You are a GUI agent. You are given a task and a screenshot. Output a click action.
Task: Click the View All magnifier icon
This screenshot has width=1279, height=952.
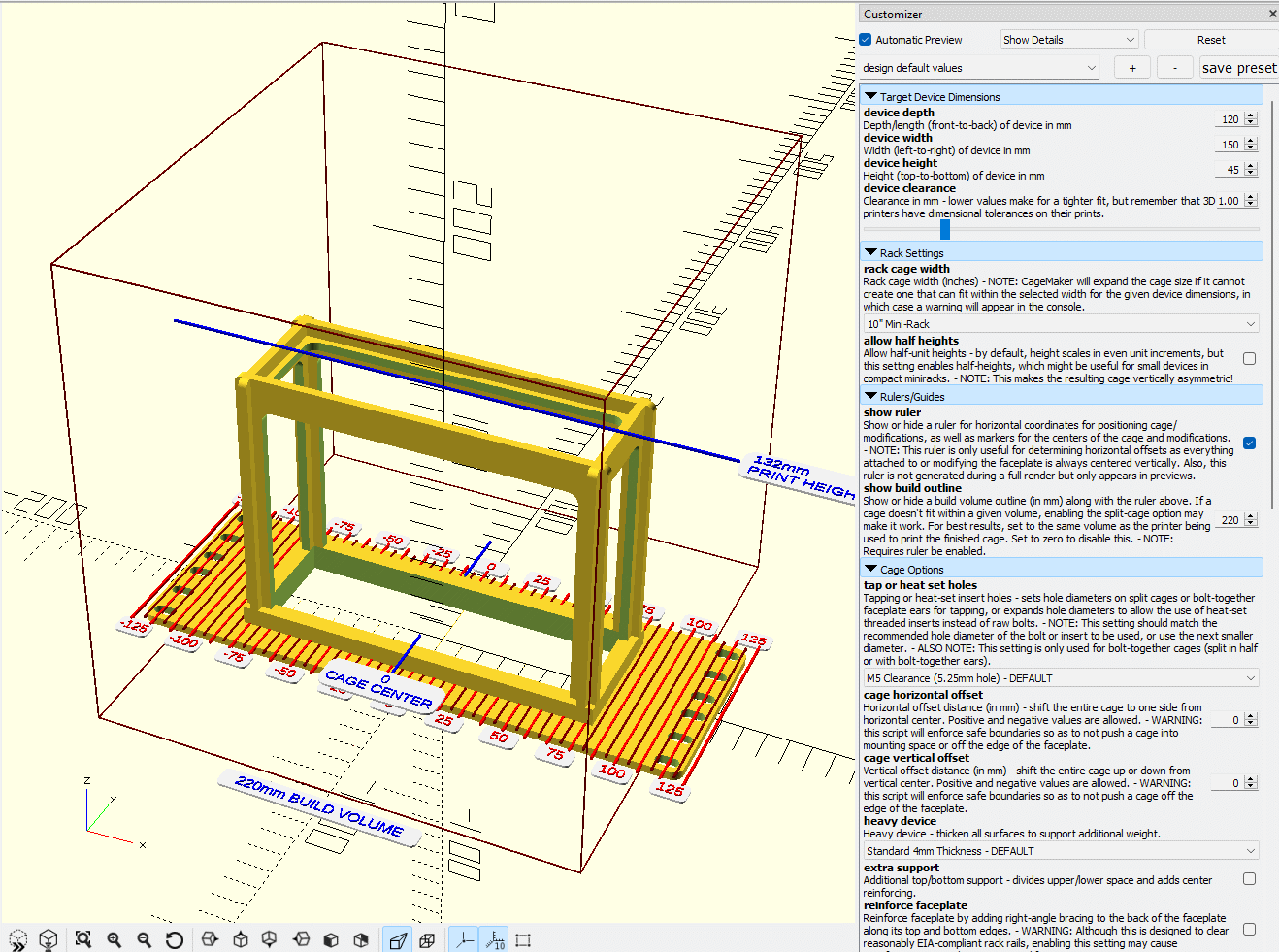tap(83, 939)
